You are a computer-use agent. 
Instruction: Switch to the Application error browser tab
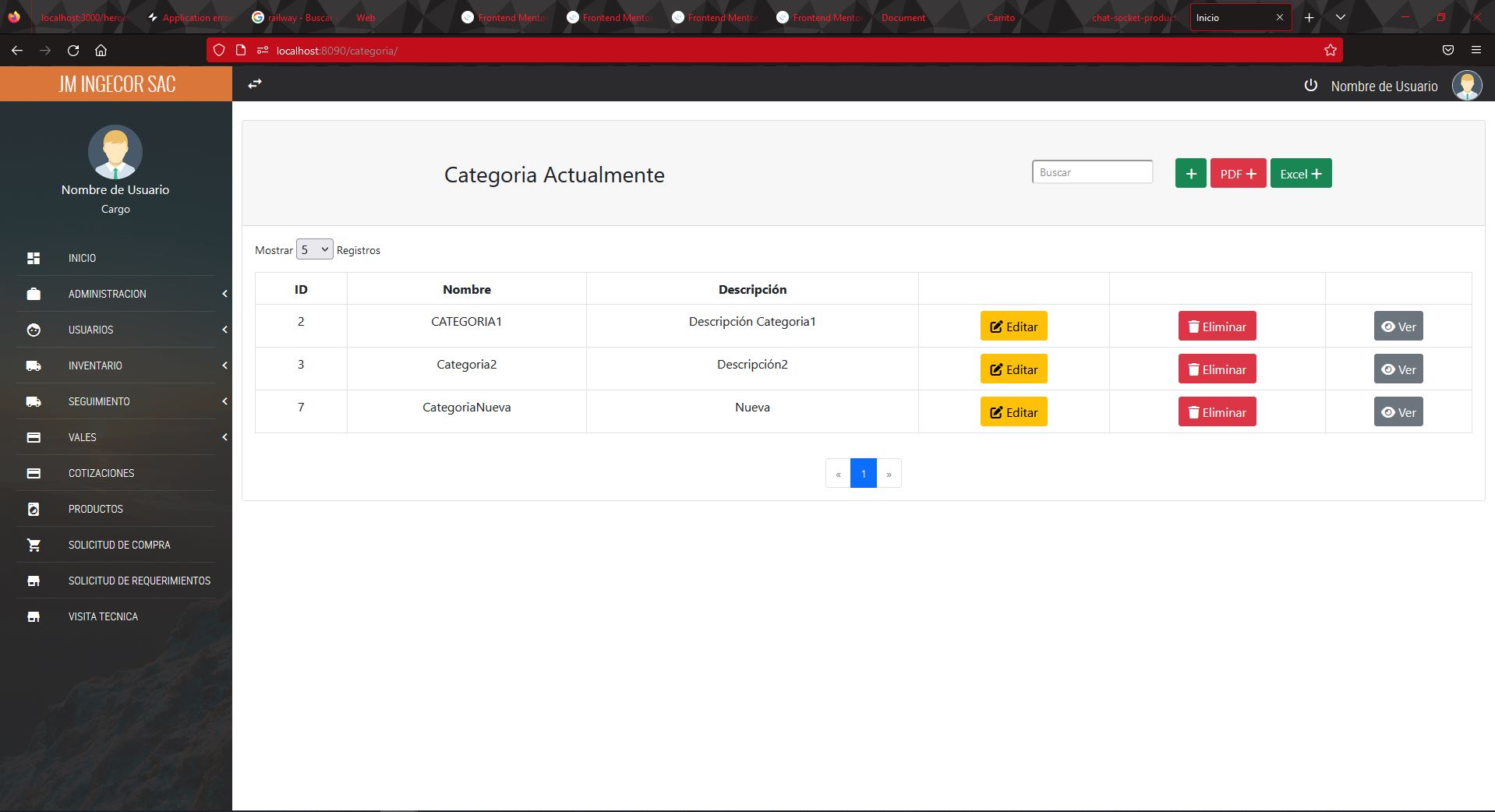pos(191,17)
